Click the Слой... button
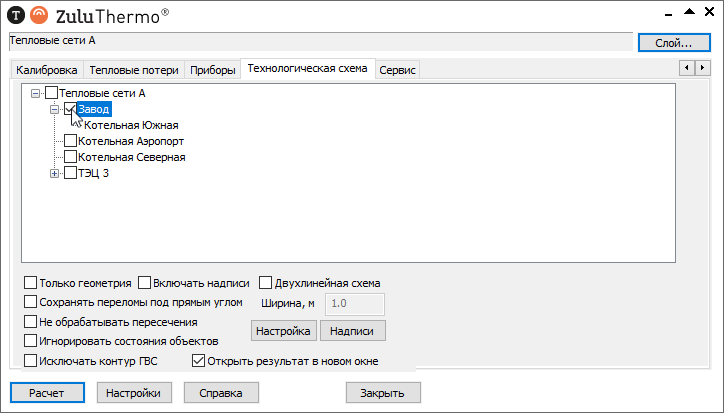724x413 pixels. click(x=674, y=43)
